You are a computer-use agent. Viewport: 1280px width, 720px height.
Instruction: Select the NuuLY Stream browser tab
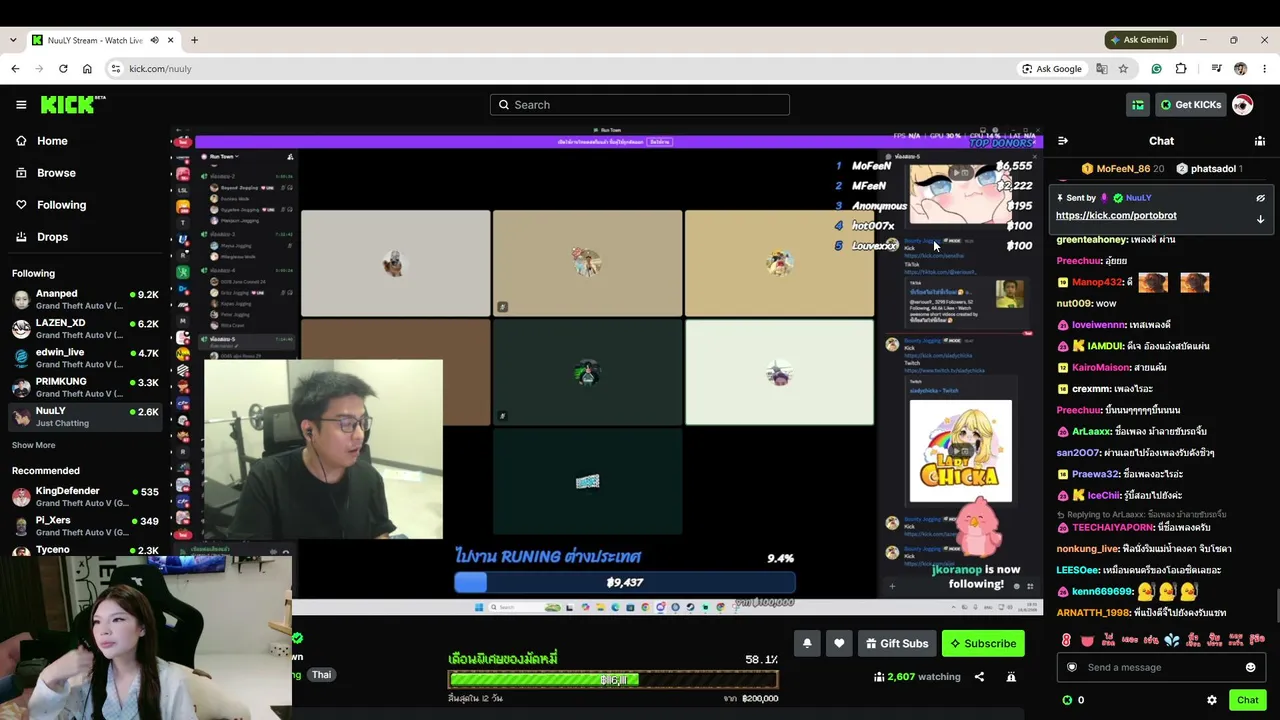[103, 40]
